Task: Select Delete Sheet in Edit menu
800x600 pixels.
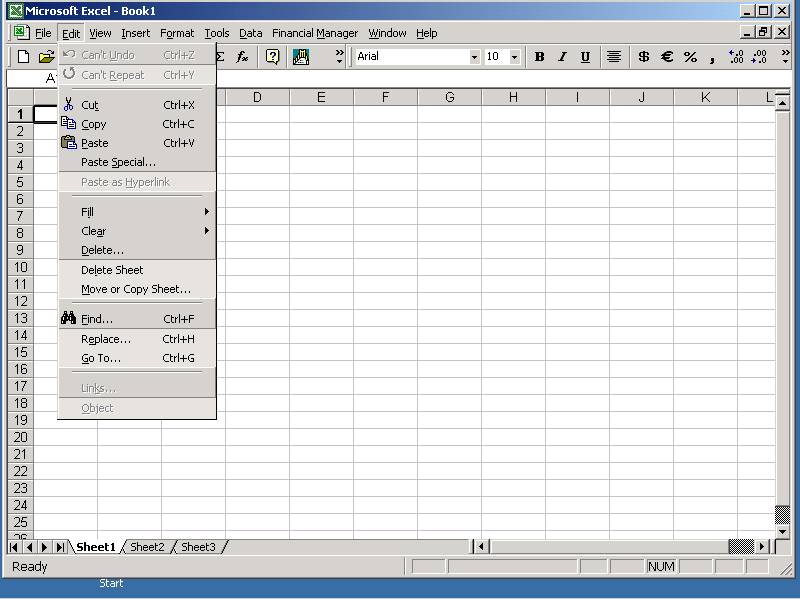Action: pos(112,270)
